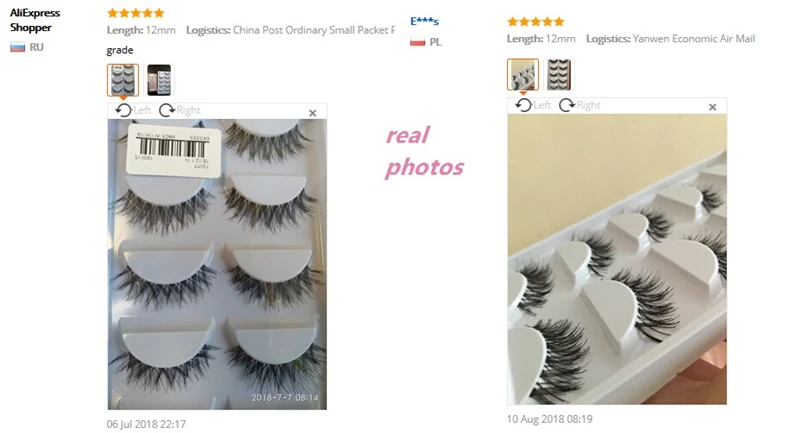Select second thumbnail with dark eyelash box
The height and width of the screenshot is (433, 800).
point(159,80)
